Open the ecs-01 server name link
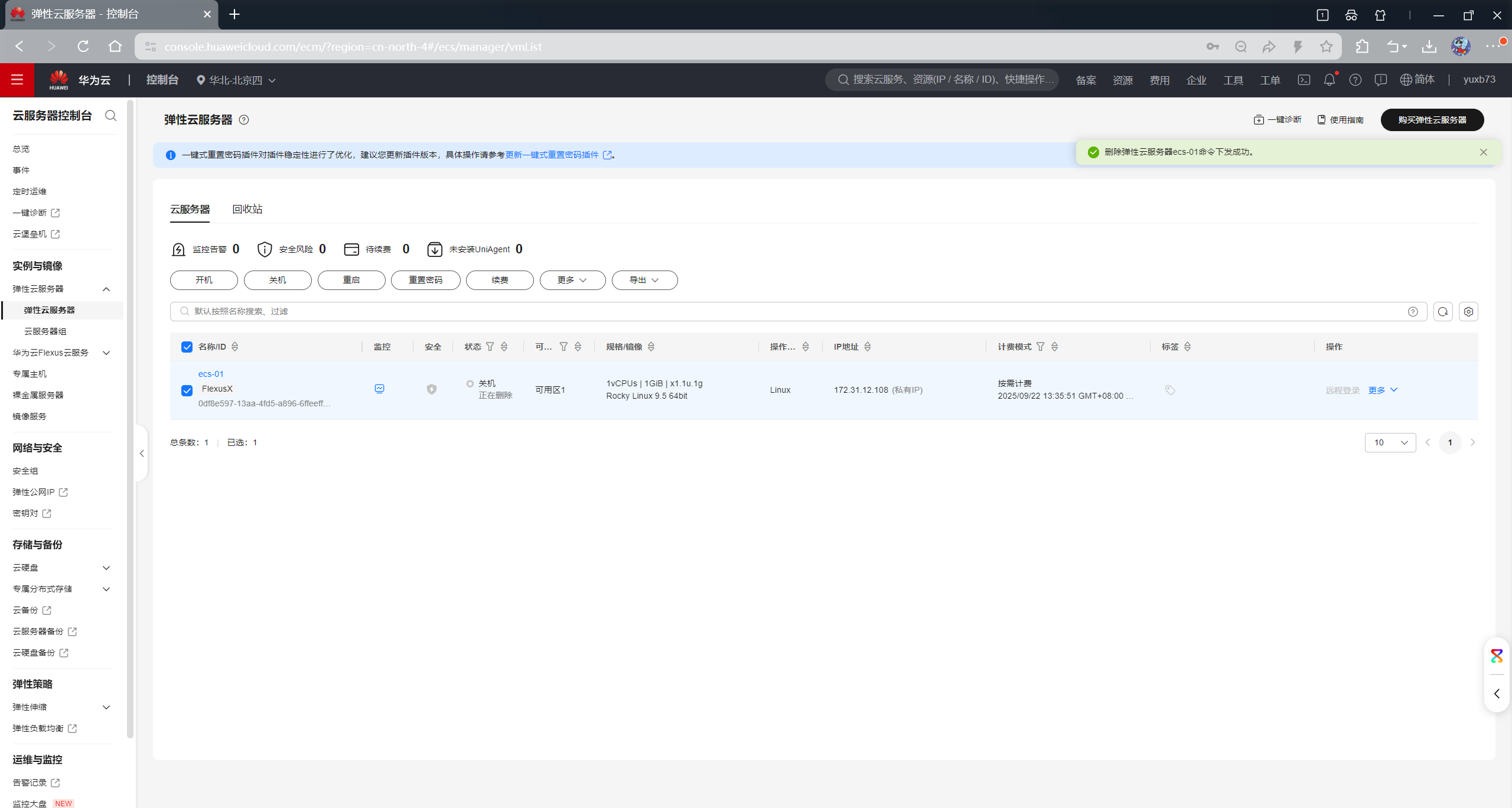The width and height of the screenshot is (1512, 808). [x=211, y=374]
